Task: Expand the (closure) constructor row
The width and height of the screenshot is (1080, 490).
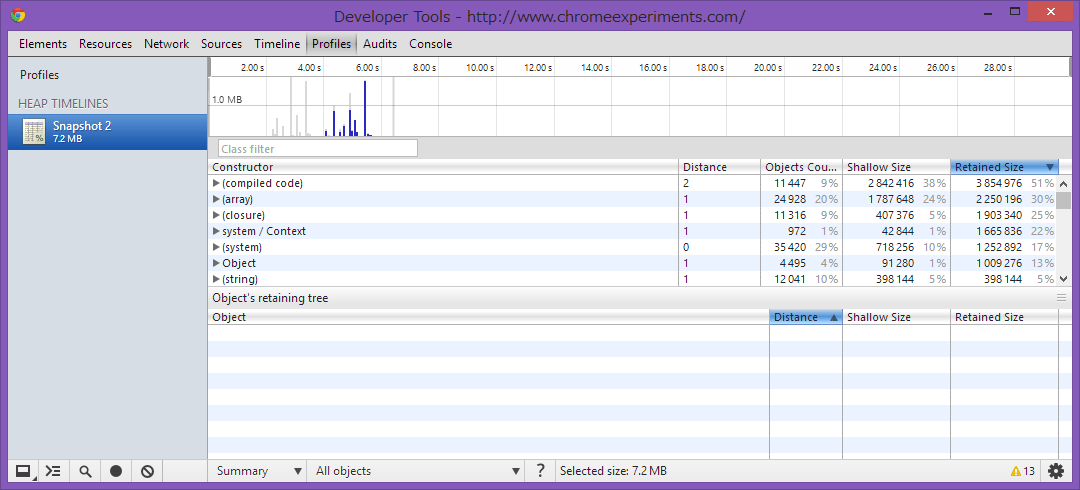Action: pos(216,215)
